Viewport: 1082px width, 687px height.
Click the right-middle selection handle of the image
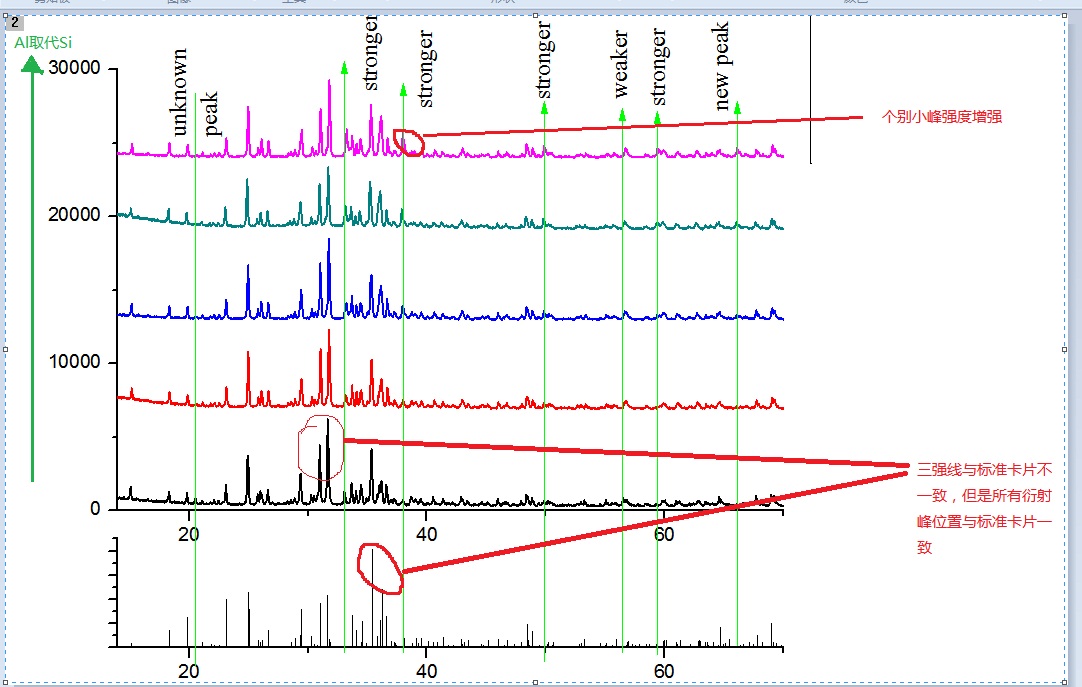(1065, 349)
